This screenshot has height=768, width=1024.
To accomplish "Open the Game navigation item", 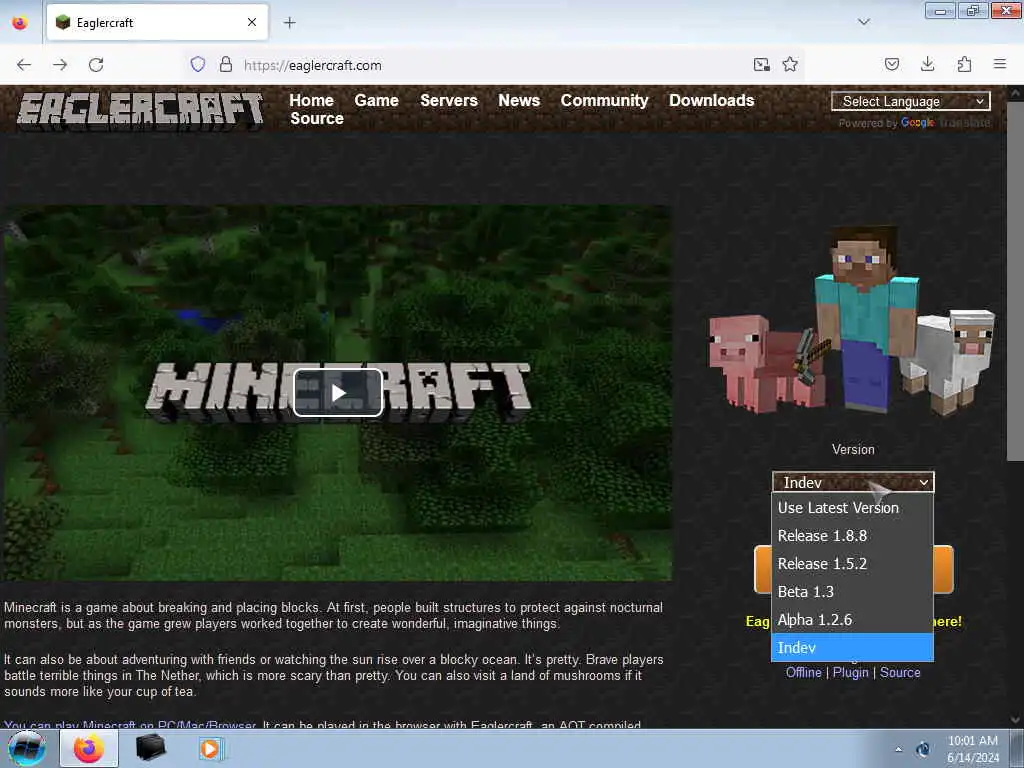I will 377,101.
